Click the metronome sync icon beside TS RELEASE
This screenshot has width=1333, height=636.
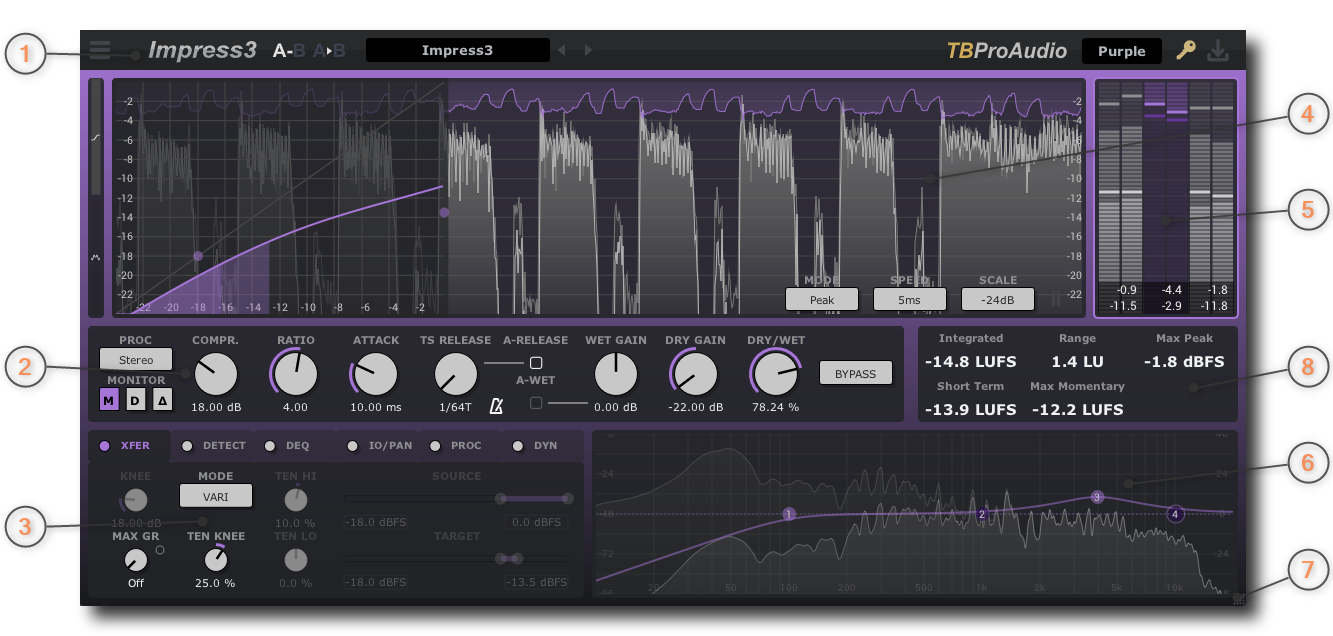(x=496, y=406)
